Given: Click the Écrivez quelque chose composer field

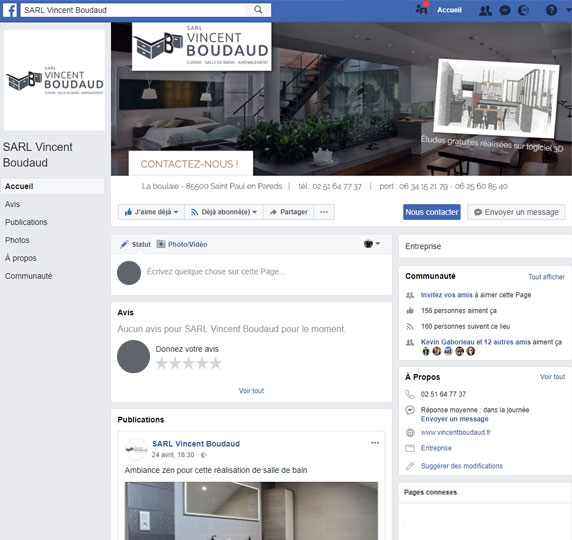Looking at the screenshot, I should (216, 272).
